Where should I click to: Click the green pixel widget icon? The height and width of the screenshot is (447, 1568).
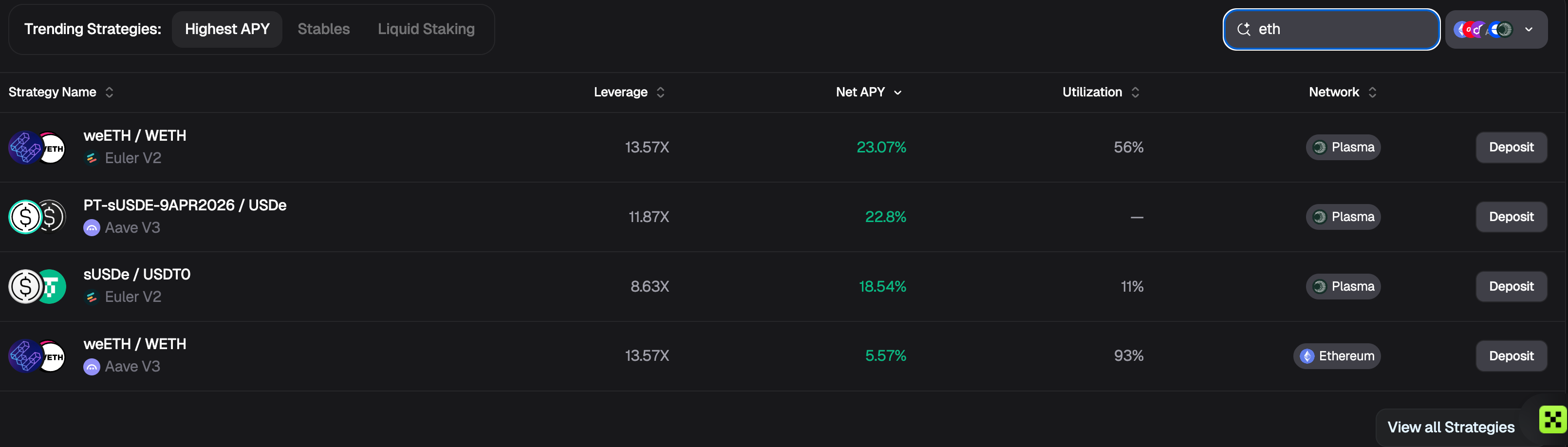pos(1552,420)
